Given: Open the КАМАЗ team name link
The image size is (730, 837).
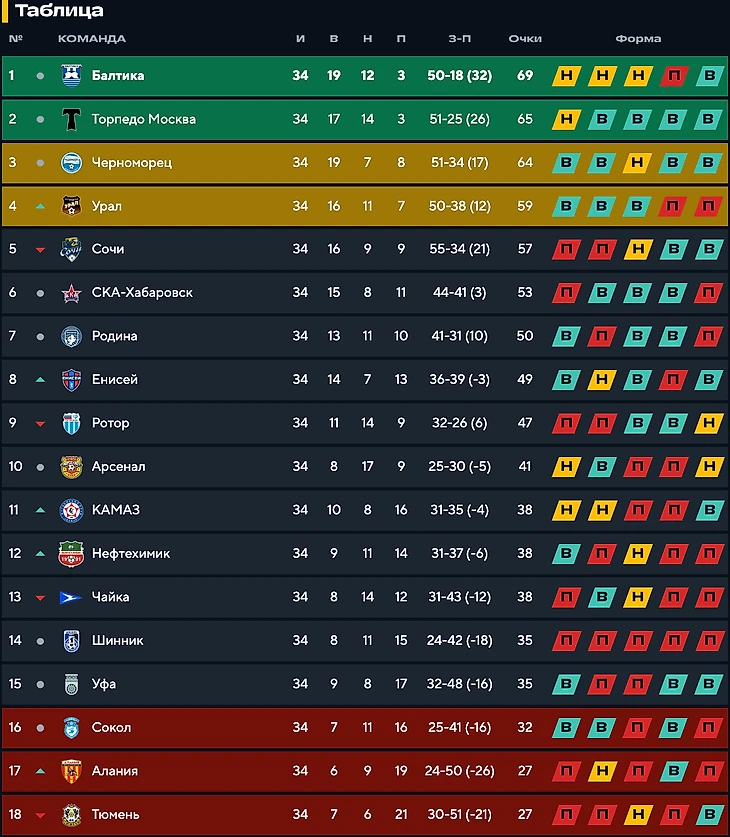Looking at the screenshot, I should (115, 510).
